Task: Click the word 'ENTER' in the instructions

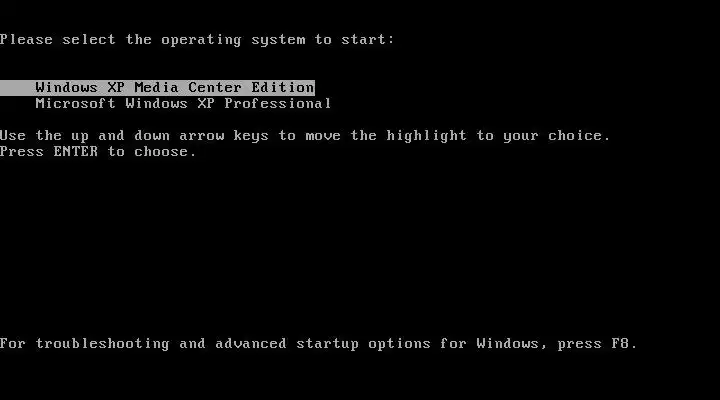Action: tap(76, 152)
